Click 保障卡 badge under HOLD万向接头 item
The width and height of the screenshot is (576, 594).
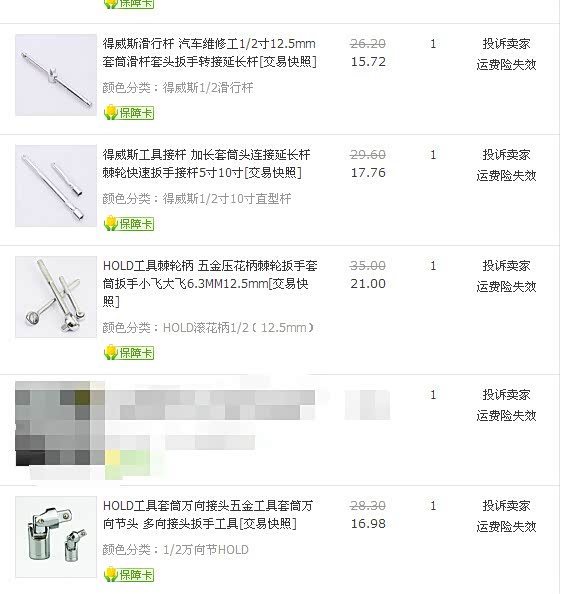click(129, 574)
